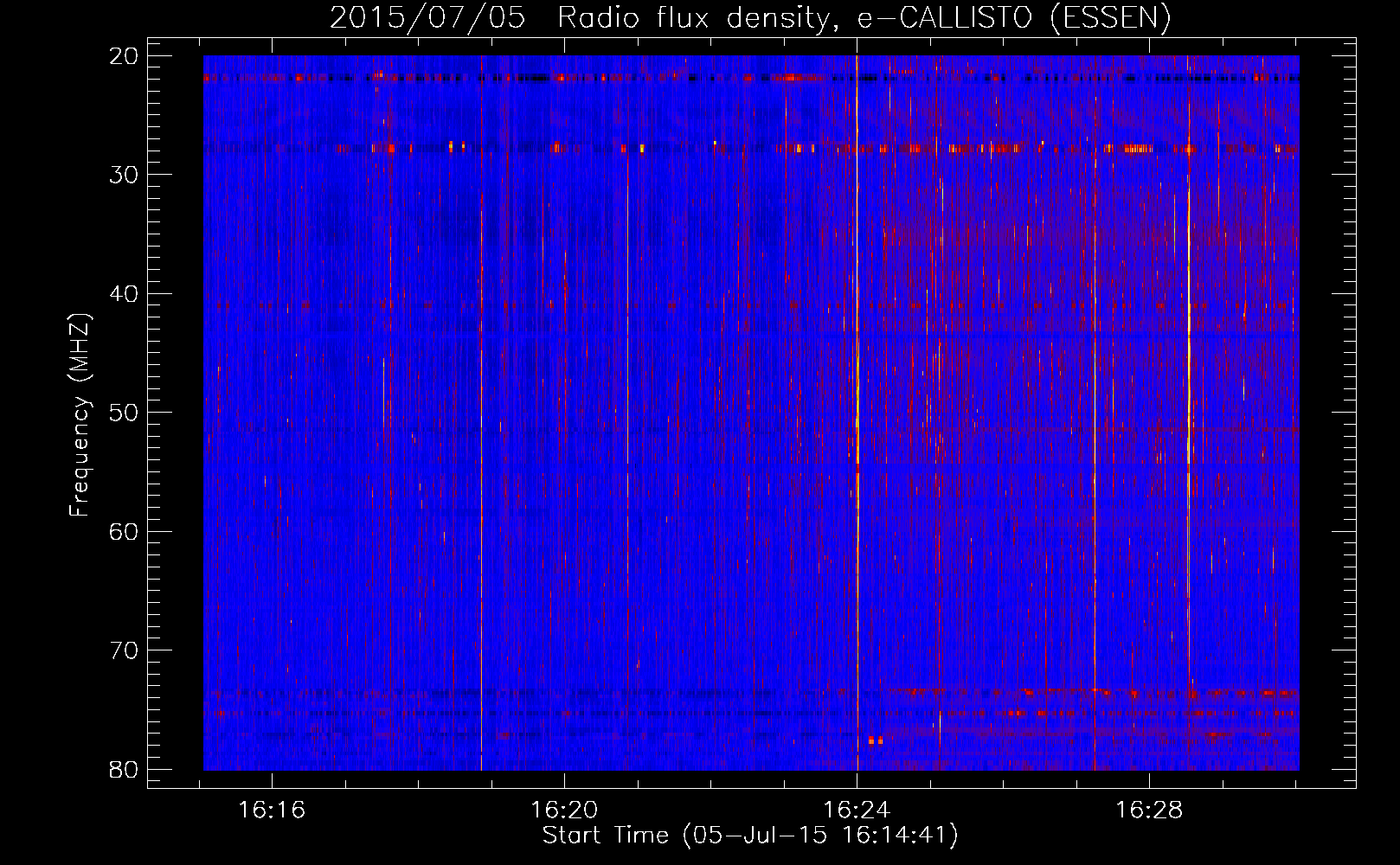Click the 16:20 time axis label
This screenshot has width=1400, height=865.
pos(564,811)
